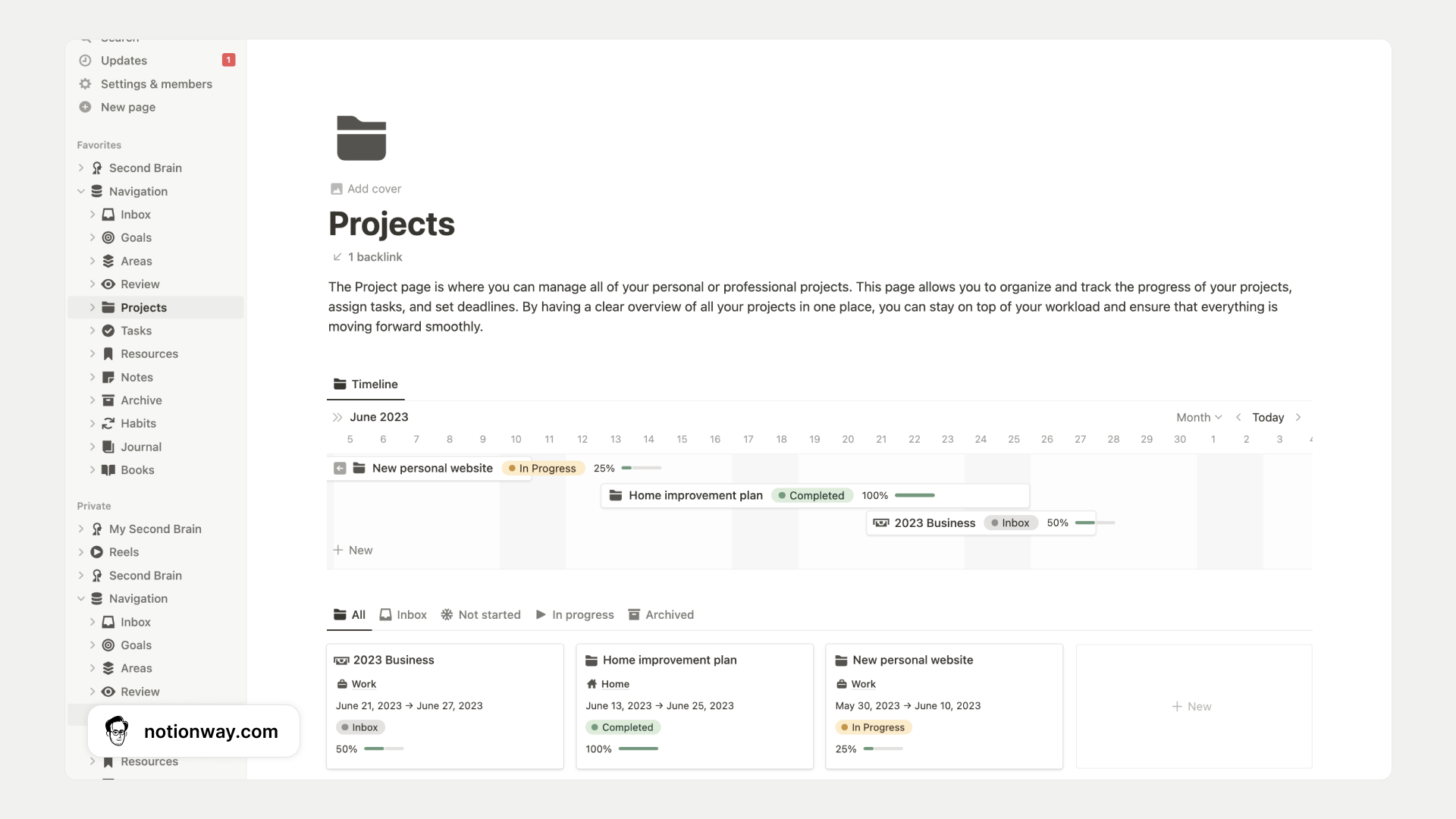
Task: Click the Today button on the timeline
Action: pos(1267,416)
